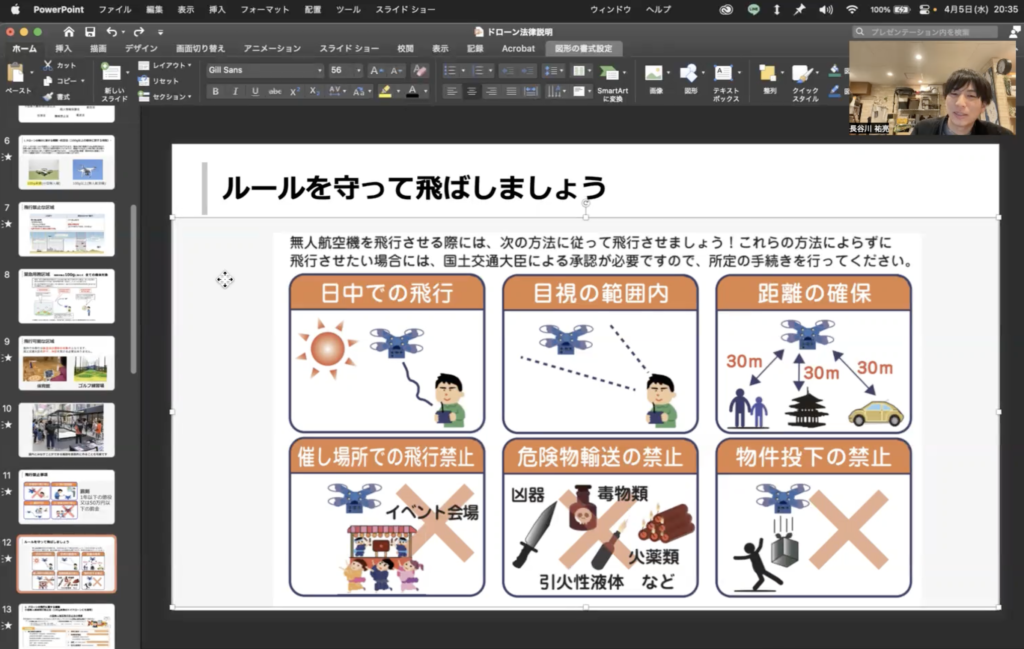Screen dimensions: 1024x649
Task: Toggle Bold formatting
Action: [x=215, y=91]
